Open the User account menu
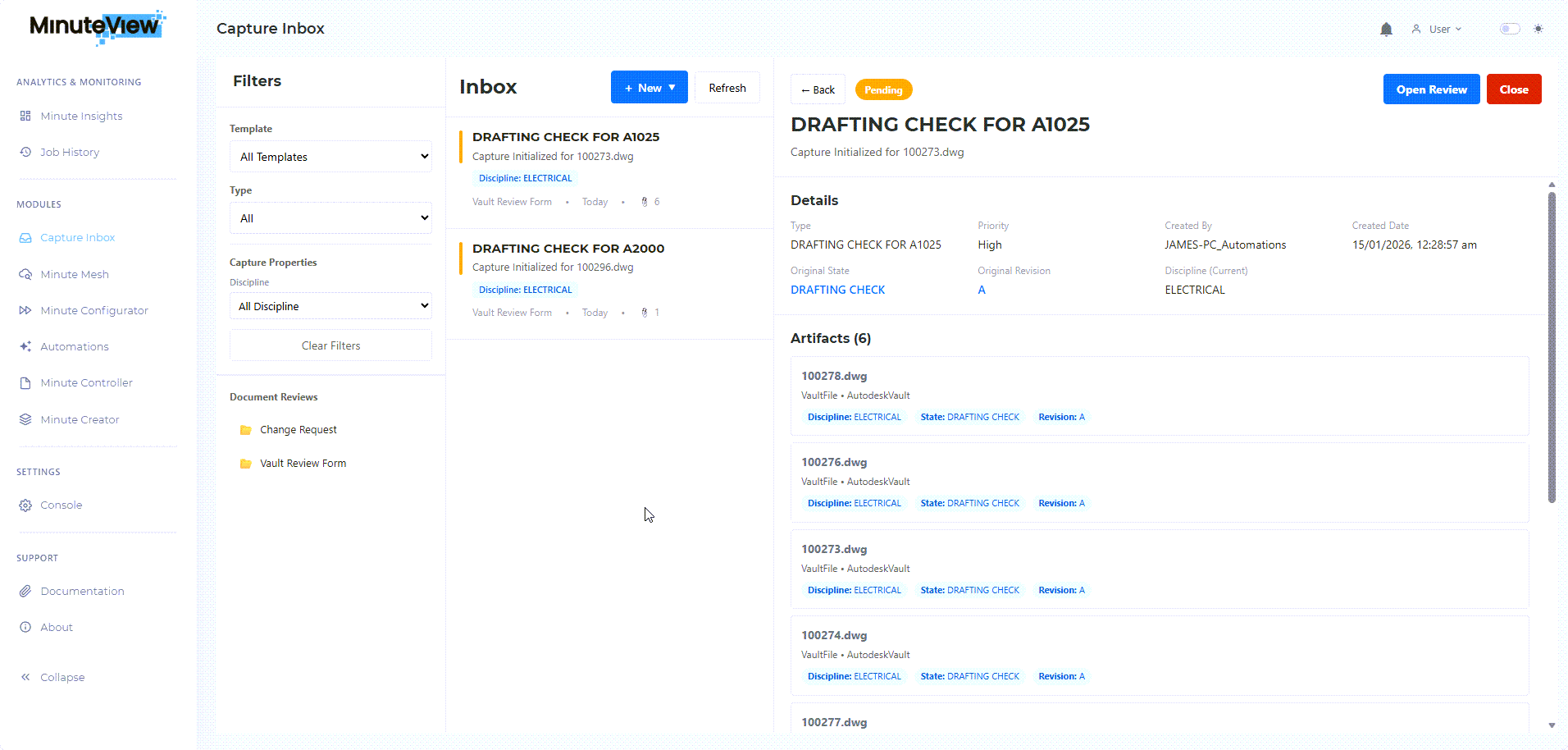The height and width of the screenshot is (750, 1568). [1438, 30]
